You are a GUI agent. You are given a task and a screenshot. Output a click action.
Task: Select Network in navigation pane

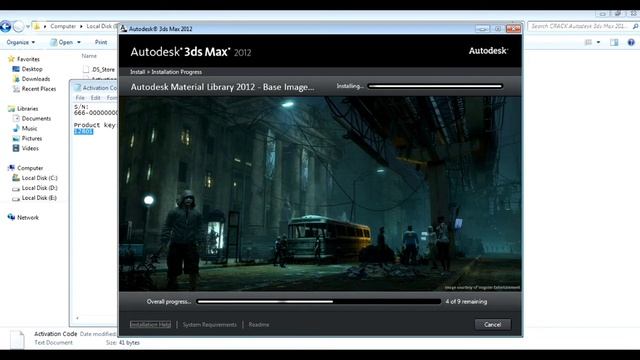click(28, 218)
